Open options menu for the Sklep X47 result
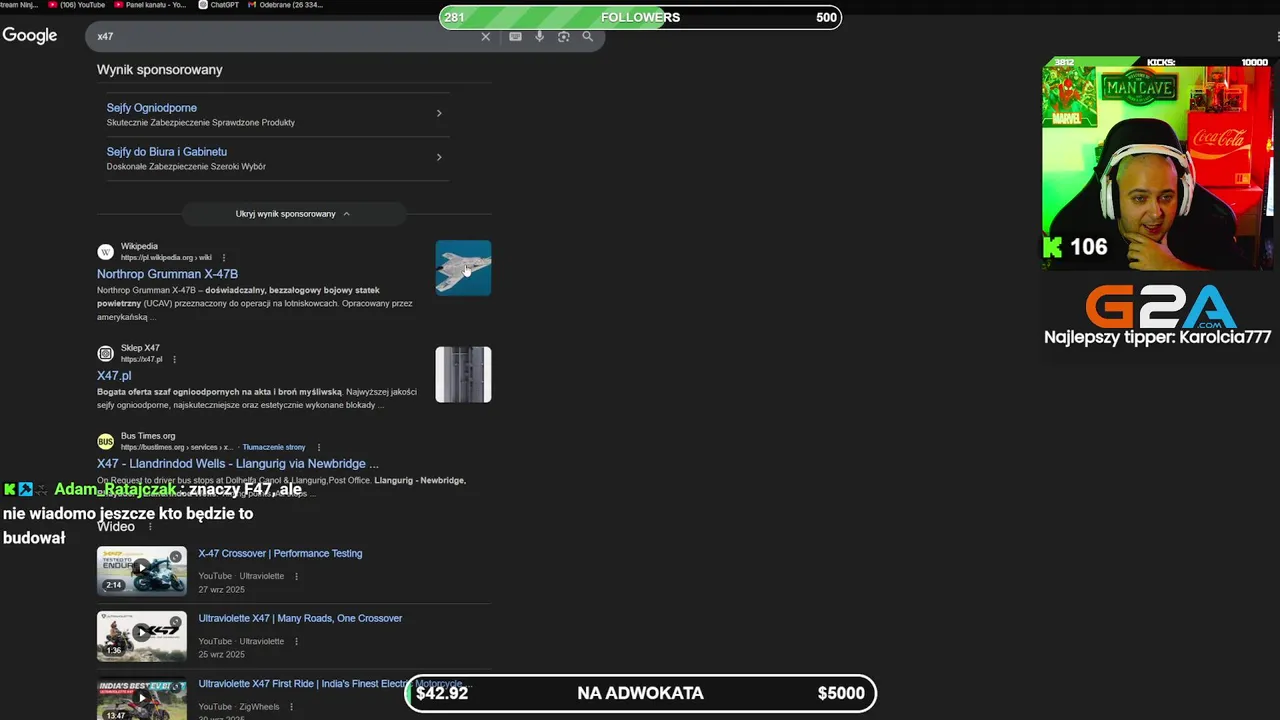Viewport: 1280px width, 720px height. click(x=174, y=360)
